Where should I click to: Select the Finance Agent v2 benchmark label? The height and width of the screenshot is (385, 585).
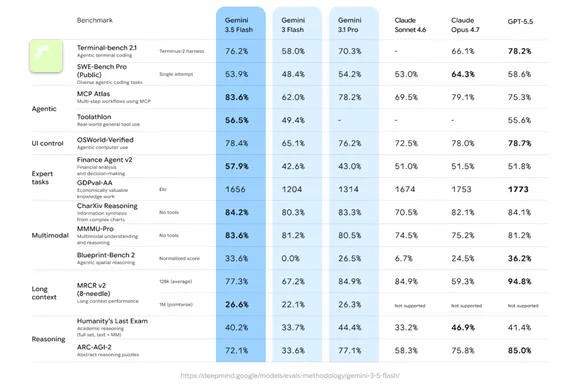pyautogui.click(x=104, y=160)
